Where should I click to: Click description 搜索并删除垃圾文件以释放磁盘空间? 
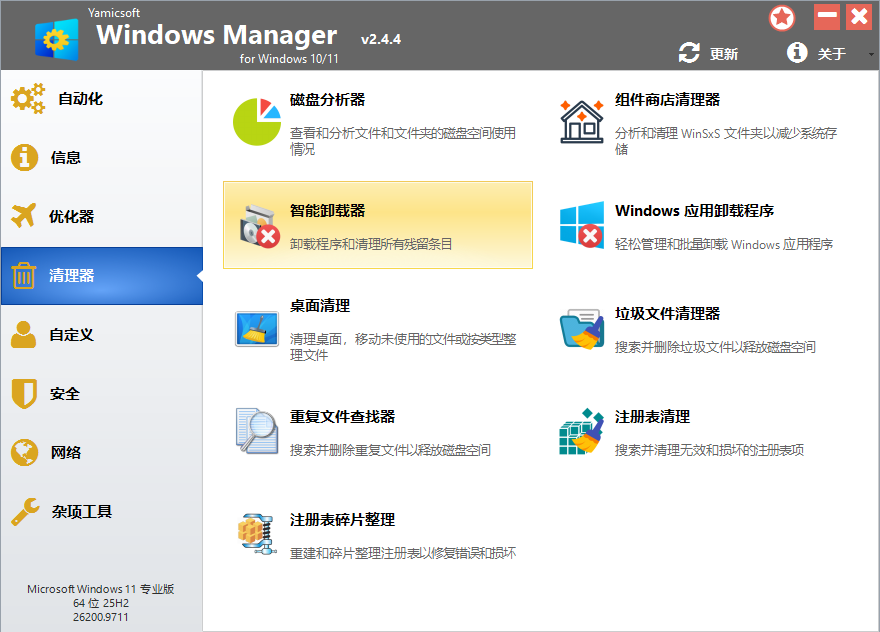click(715, 347)
